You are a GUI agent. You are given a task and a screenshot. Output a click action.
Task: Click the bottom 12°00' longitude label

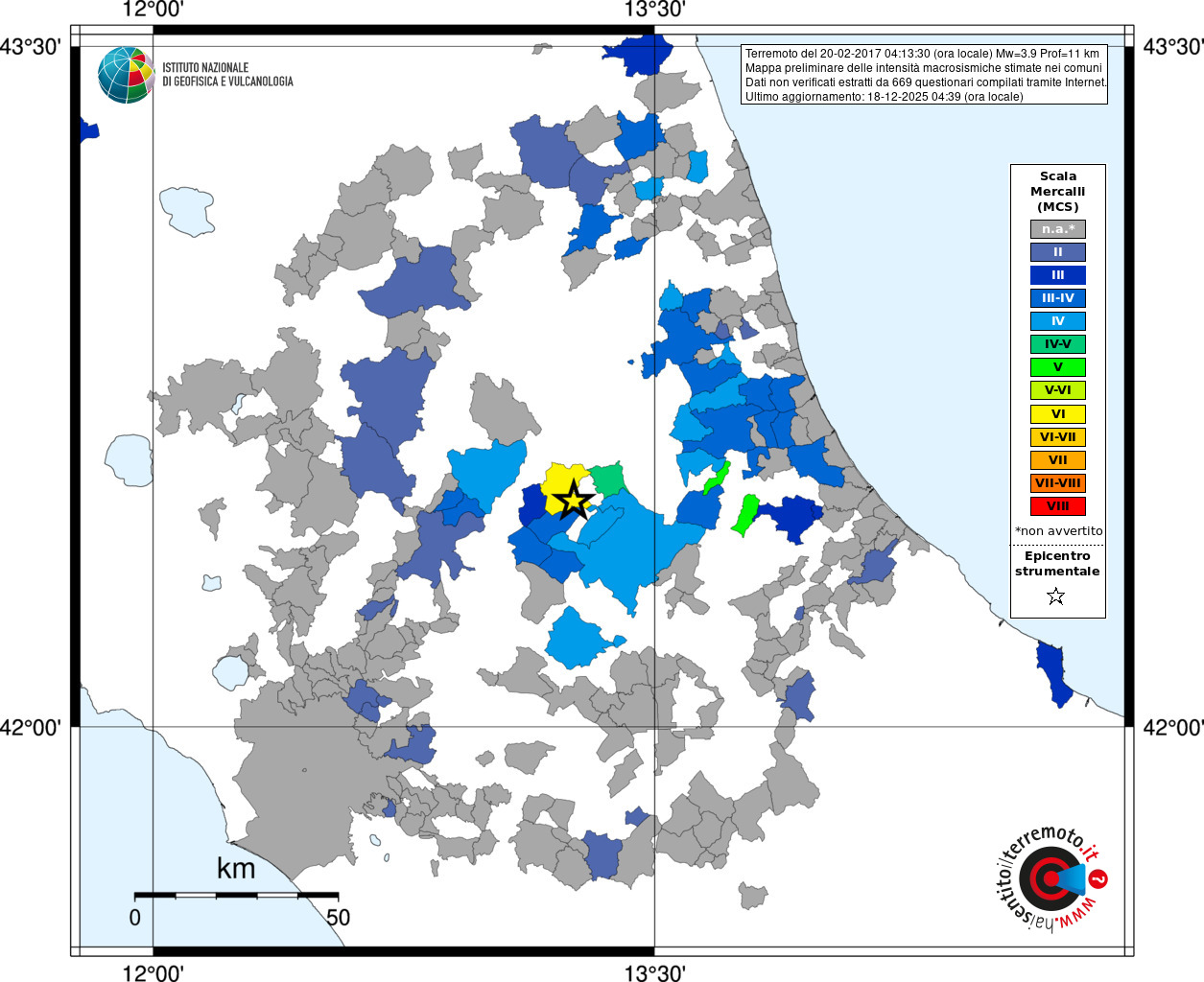(x=153, y=972)
